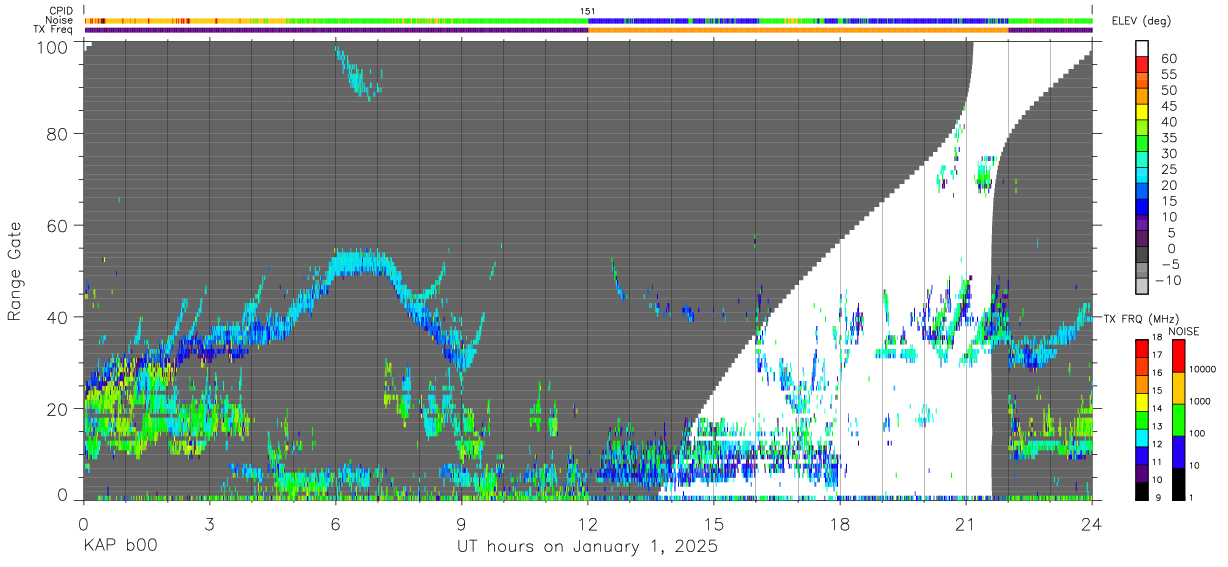Click the x-axis hour tick label '9'
The height and width of the screenshot is (567, 1228).
pos(462,523)
